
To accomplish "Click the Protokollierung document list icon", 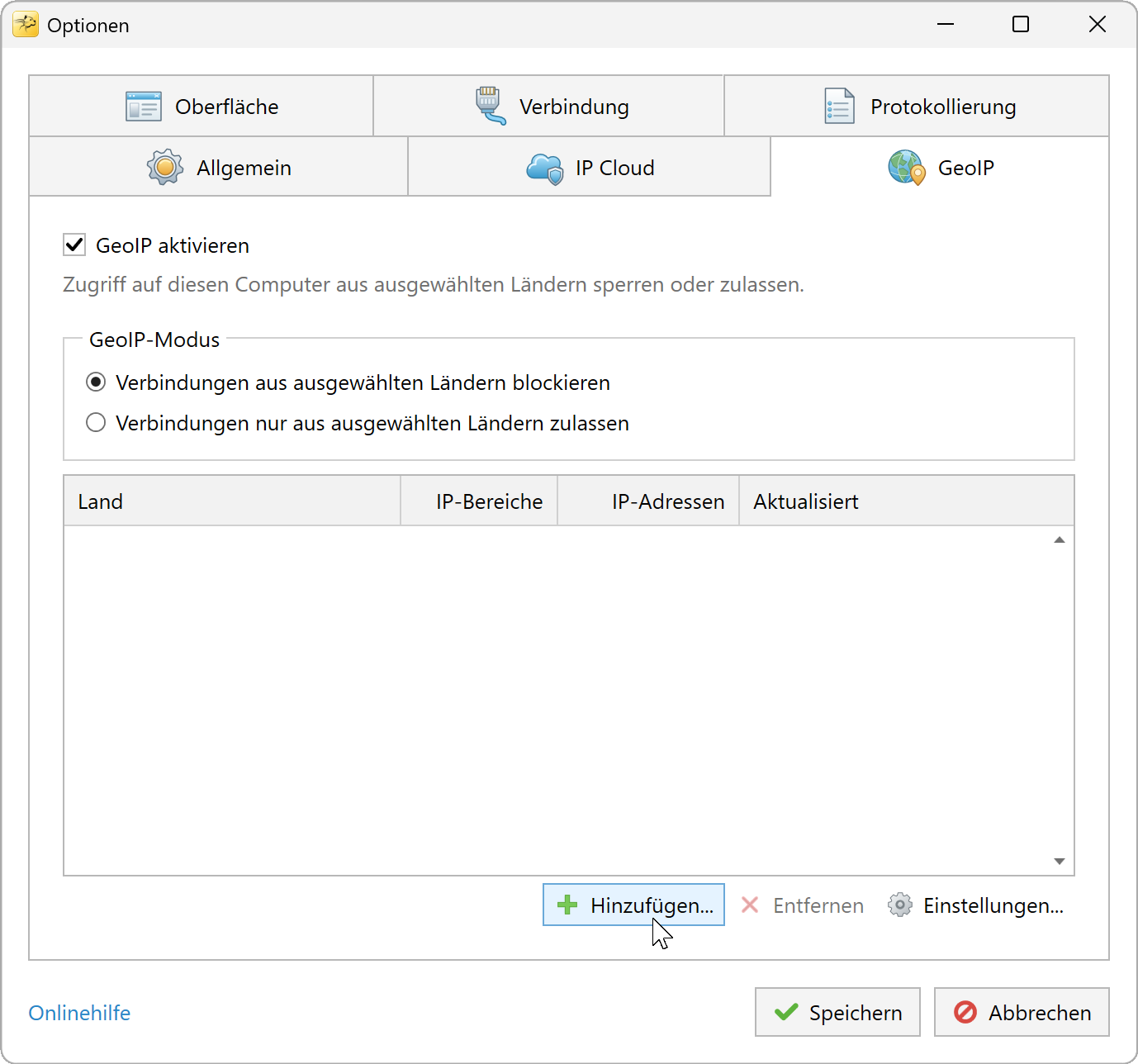I will 839,107.
